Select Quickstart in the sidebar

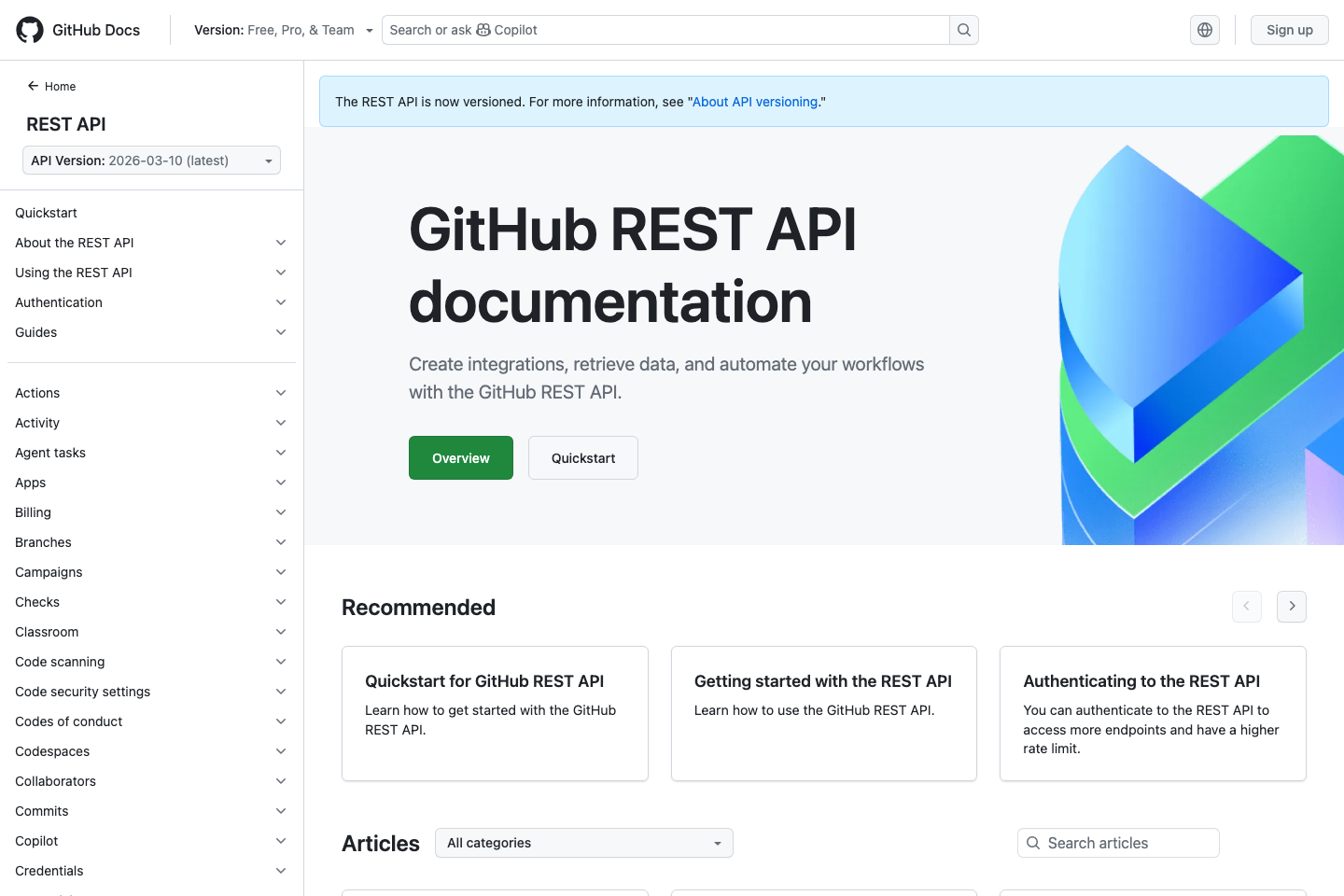coord(46,212)
